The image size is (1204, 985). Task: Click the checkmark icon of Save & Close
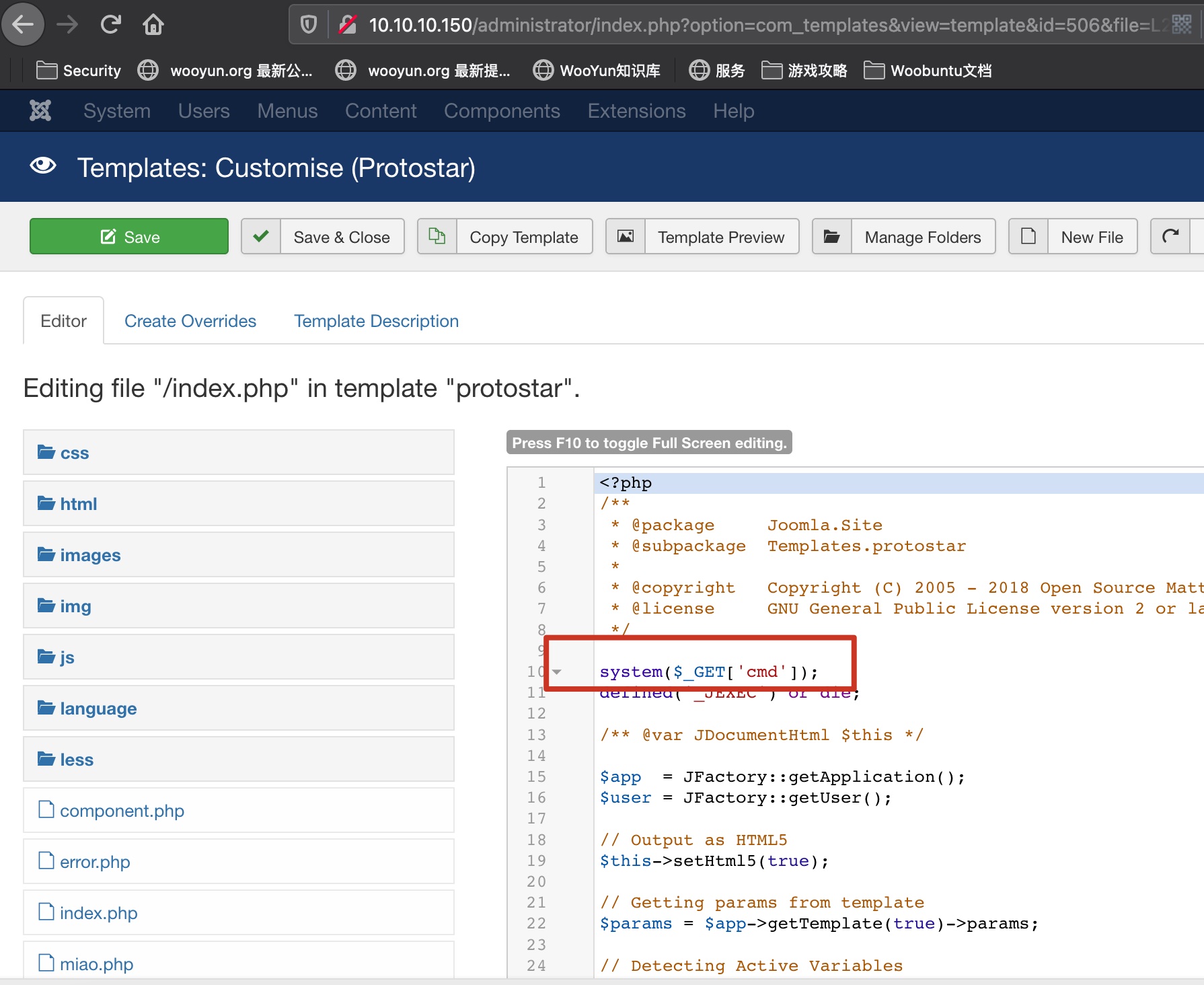point(261,236)
